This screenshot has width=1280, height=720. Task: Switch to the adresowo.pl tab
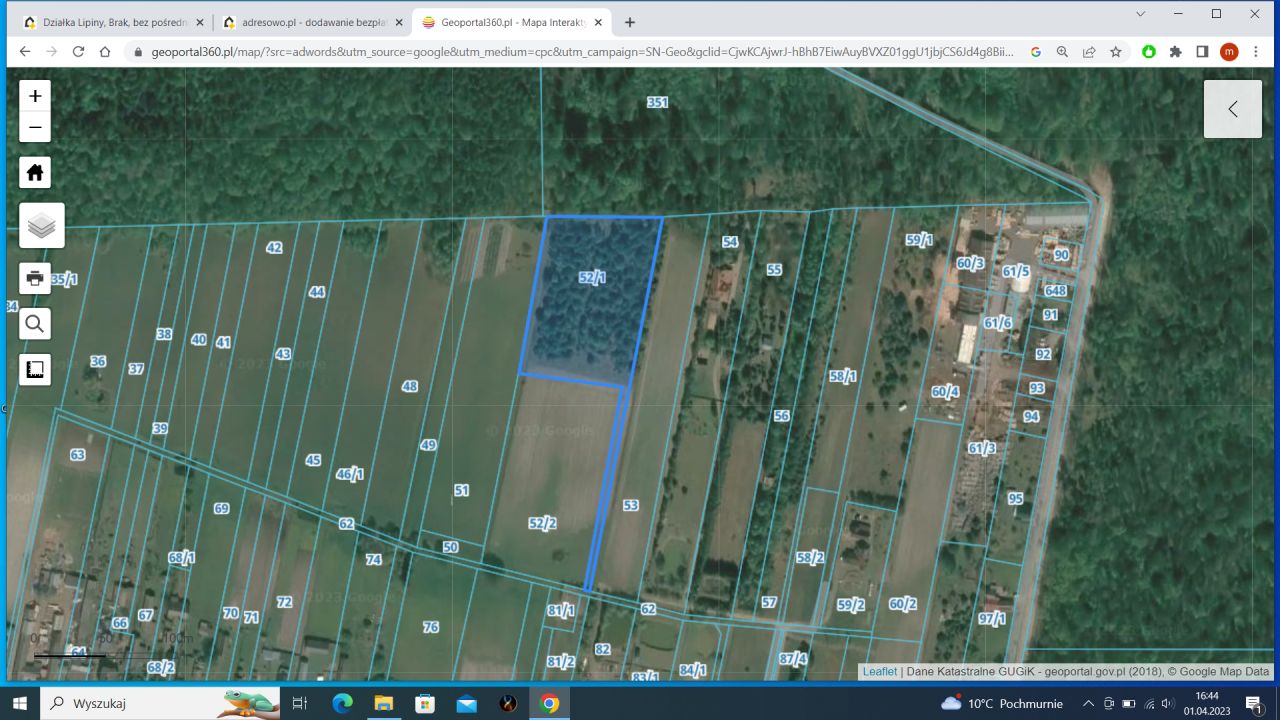[x=313, y=22]
